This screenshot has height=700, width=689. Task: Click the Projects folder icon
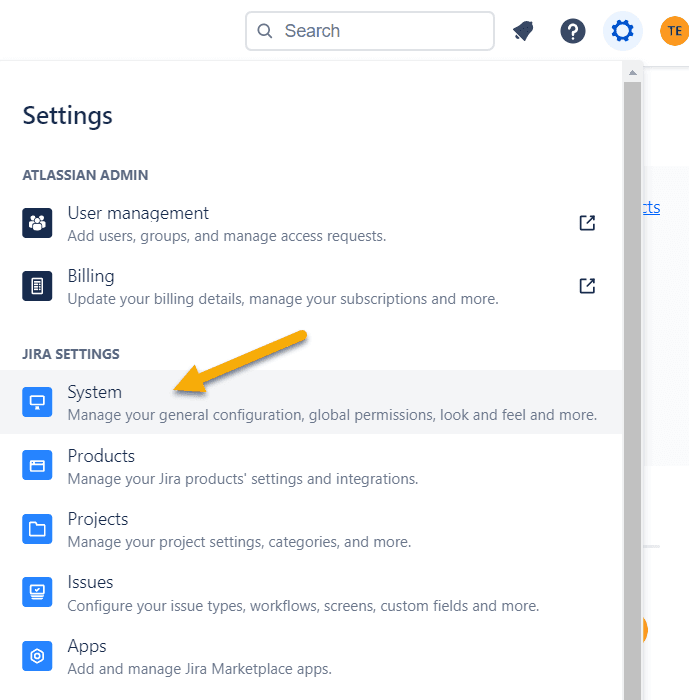tap(37, 529)
